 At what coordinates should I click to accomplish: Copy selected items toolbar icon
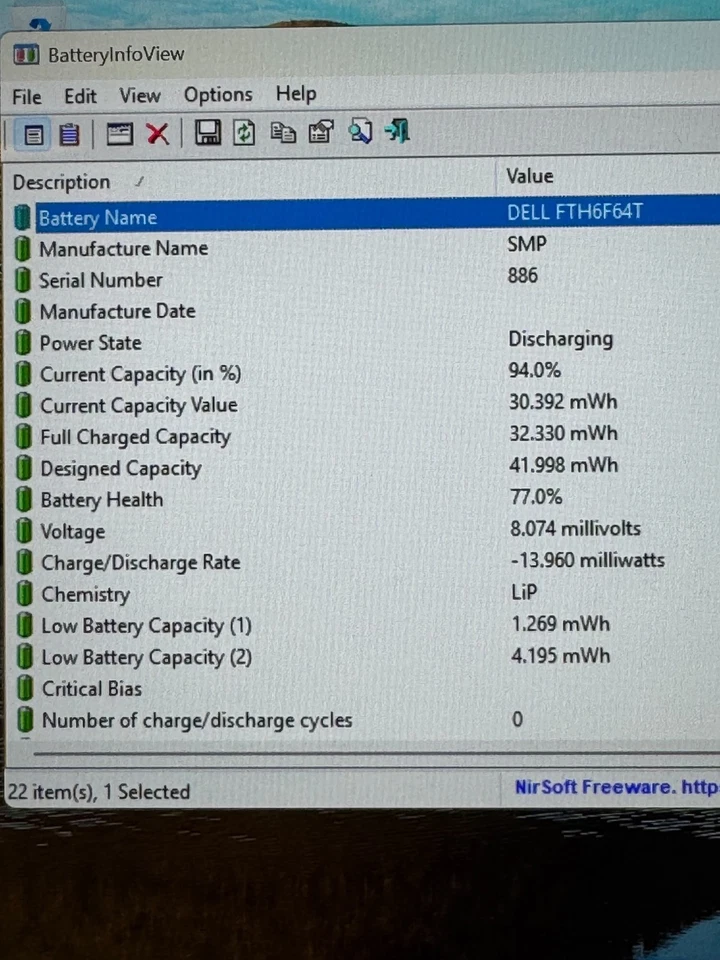[283, 132]
